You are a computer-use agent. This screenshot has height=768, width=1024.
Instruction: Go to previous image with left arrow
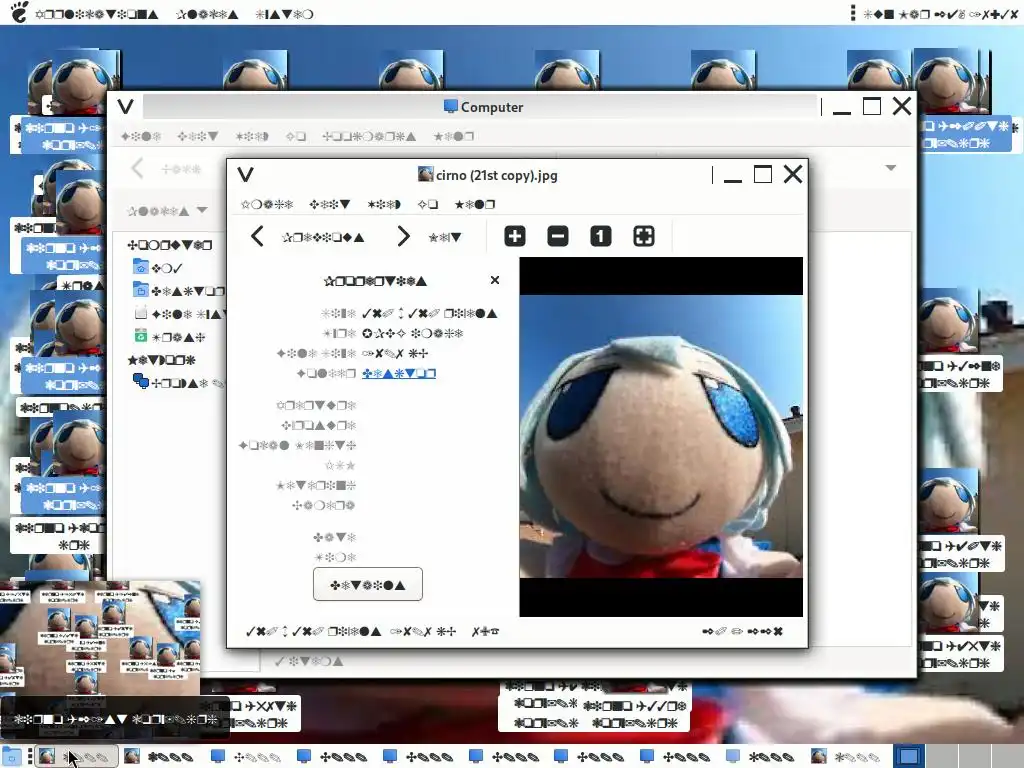pos(257,236)
